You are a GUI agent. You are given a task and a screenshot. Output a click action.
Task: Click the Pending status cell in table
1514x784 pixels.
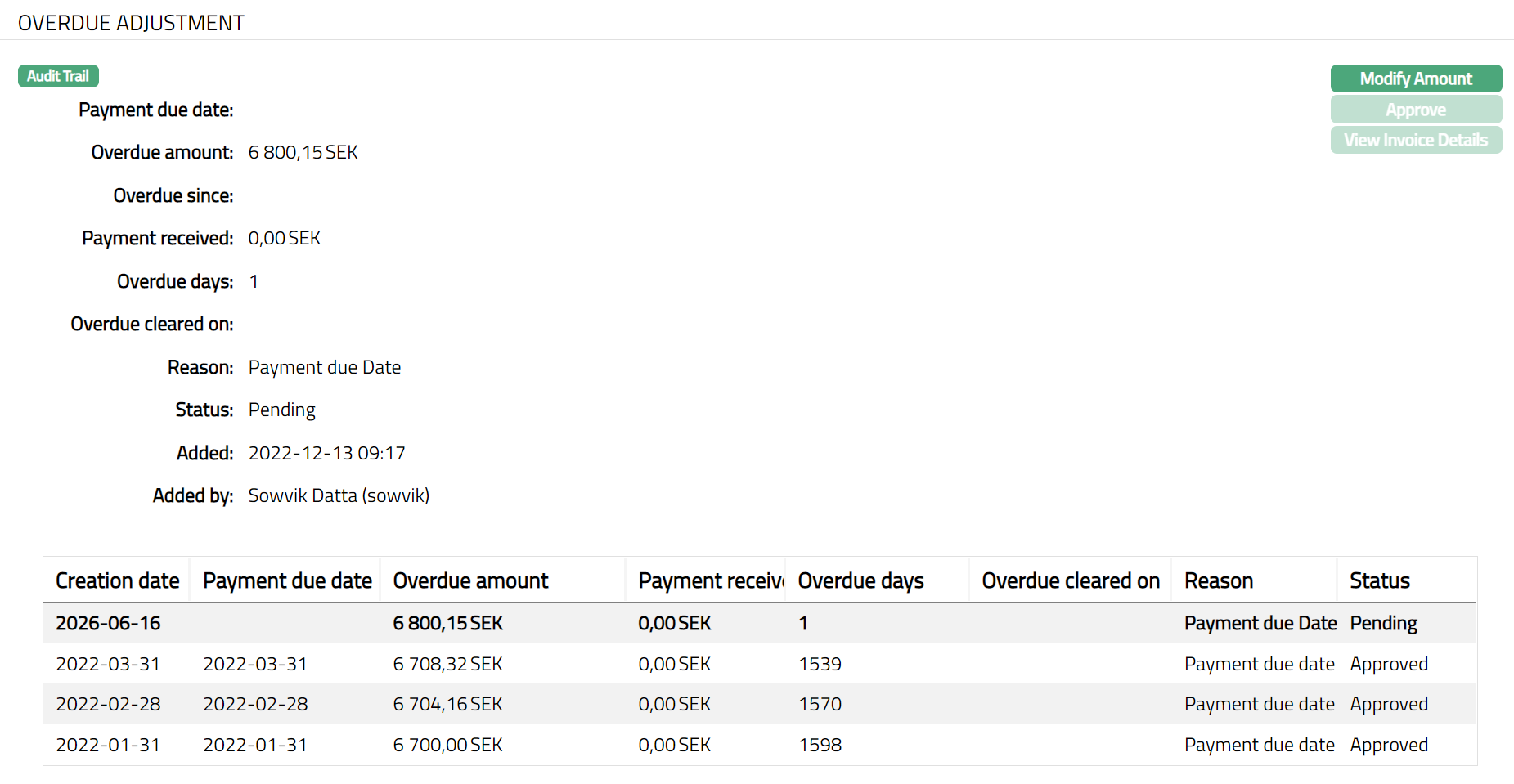pos(1382,623)
